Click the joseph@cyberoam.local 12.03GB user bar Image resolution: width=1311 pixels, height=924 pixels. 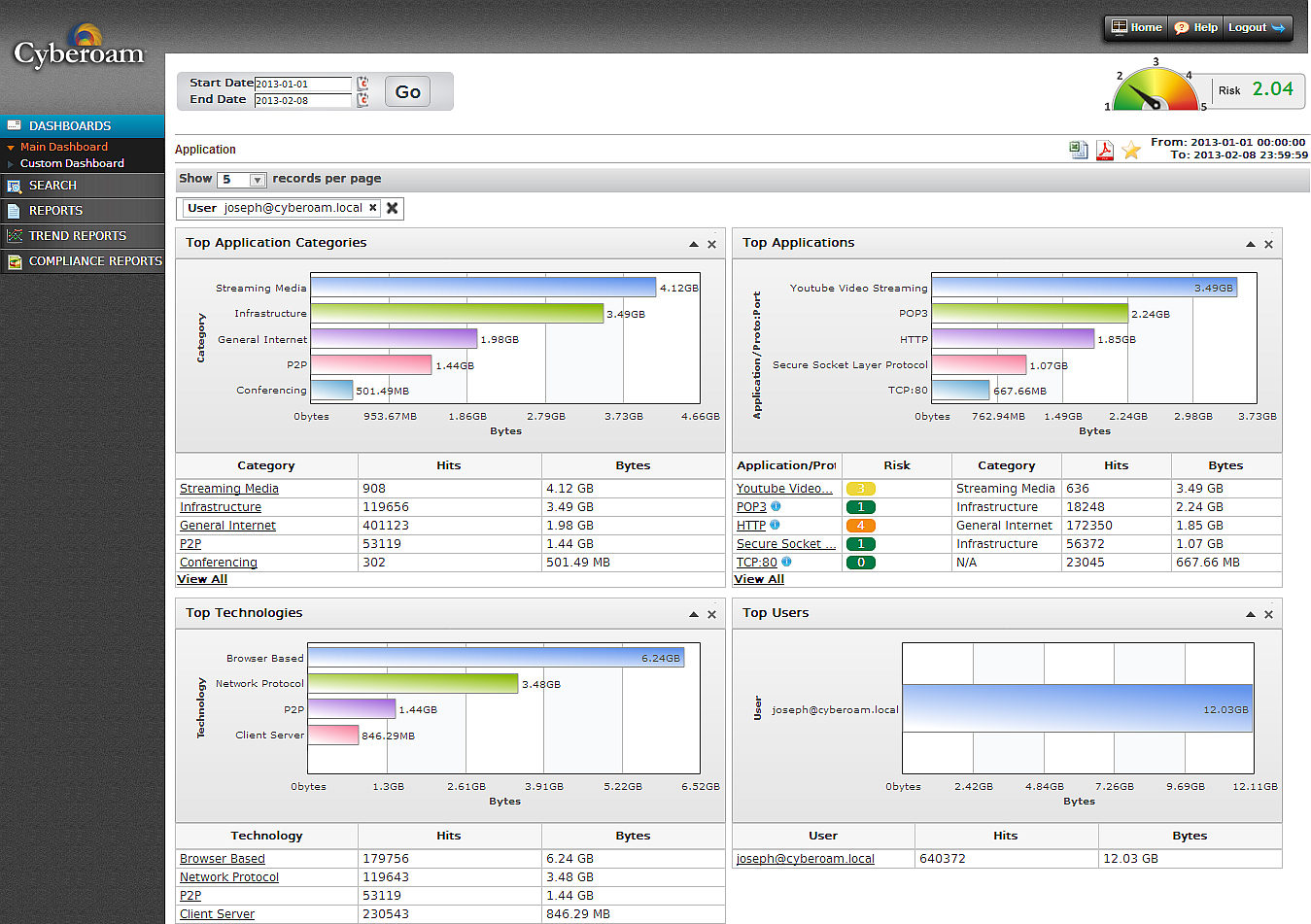pos(1078,708)
